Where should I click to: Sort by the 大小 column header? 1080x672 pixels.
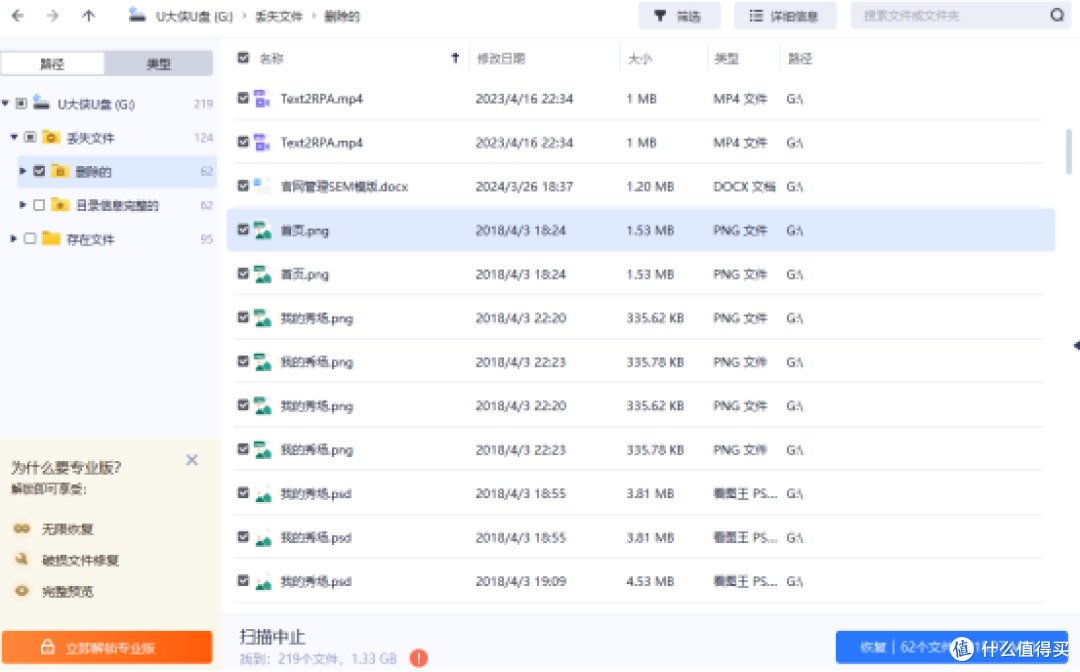(640, 59)
